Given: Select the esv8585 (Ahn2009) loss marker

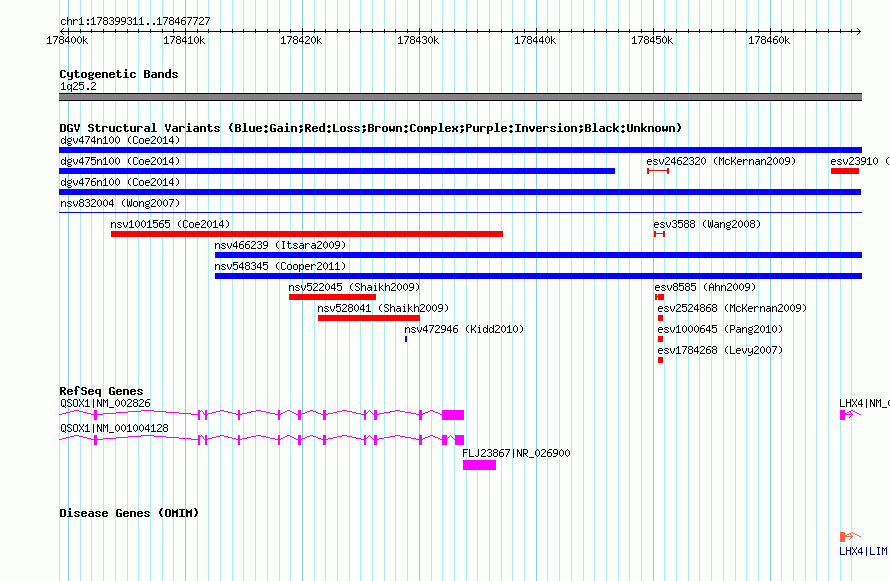Looking at the screenshot, I should [x=660, y=297].
